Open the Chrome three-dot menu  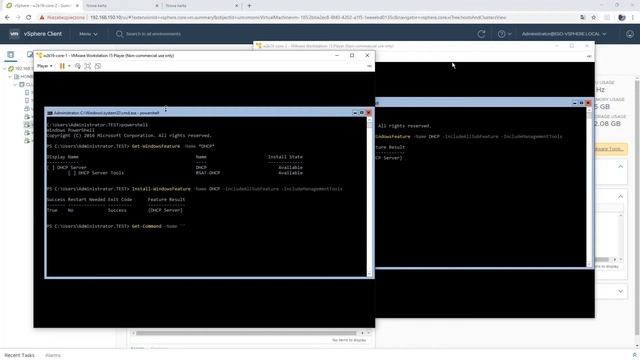tap(633, 18)
